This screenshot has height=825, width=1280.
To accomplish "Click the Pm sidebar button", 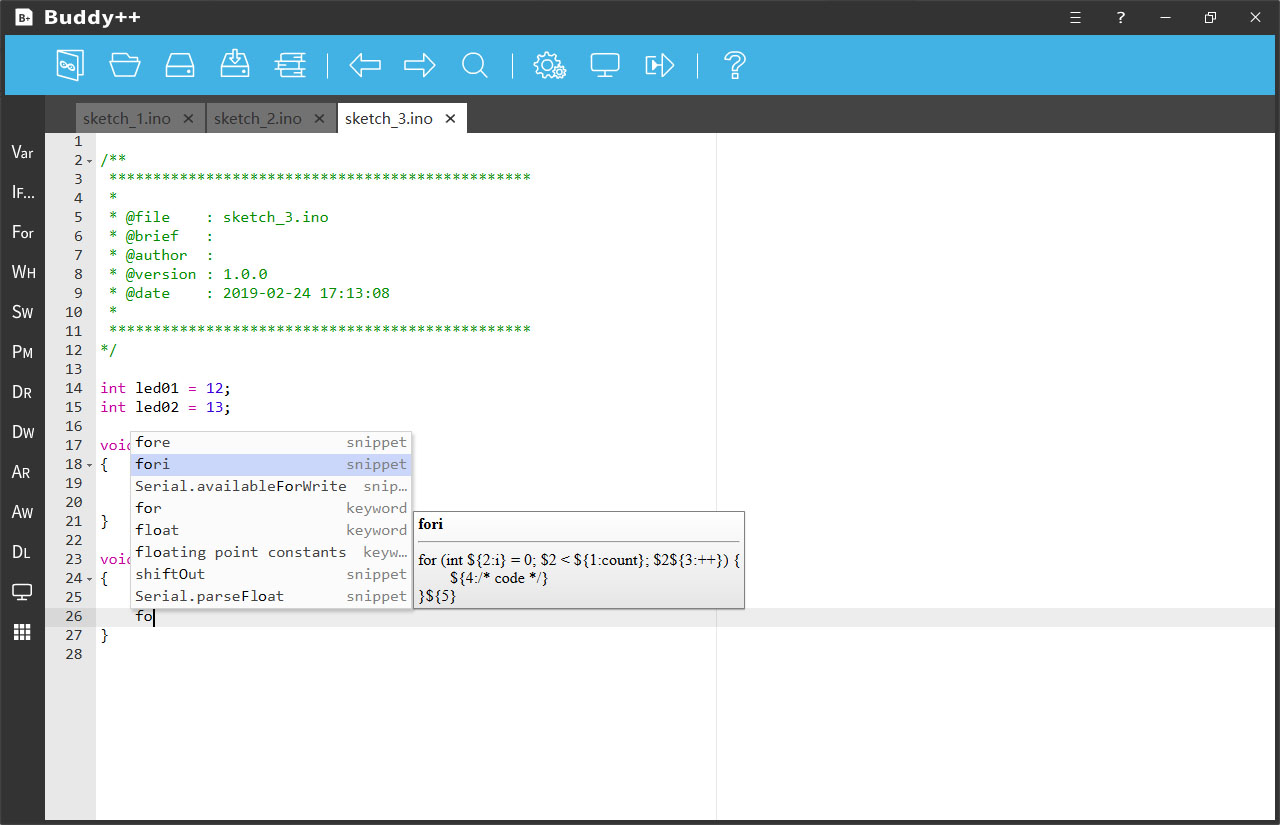I will (x=22, y=352).
